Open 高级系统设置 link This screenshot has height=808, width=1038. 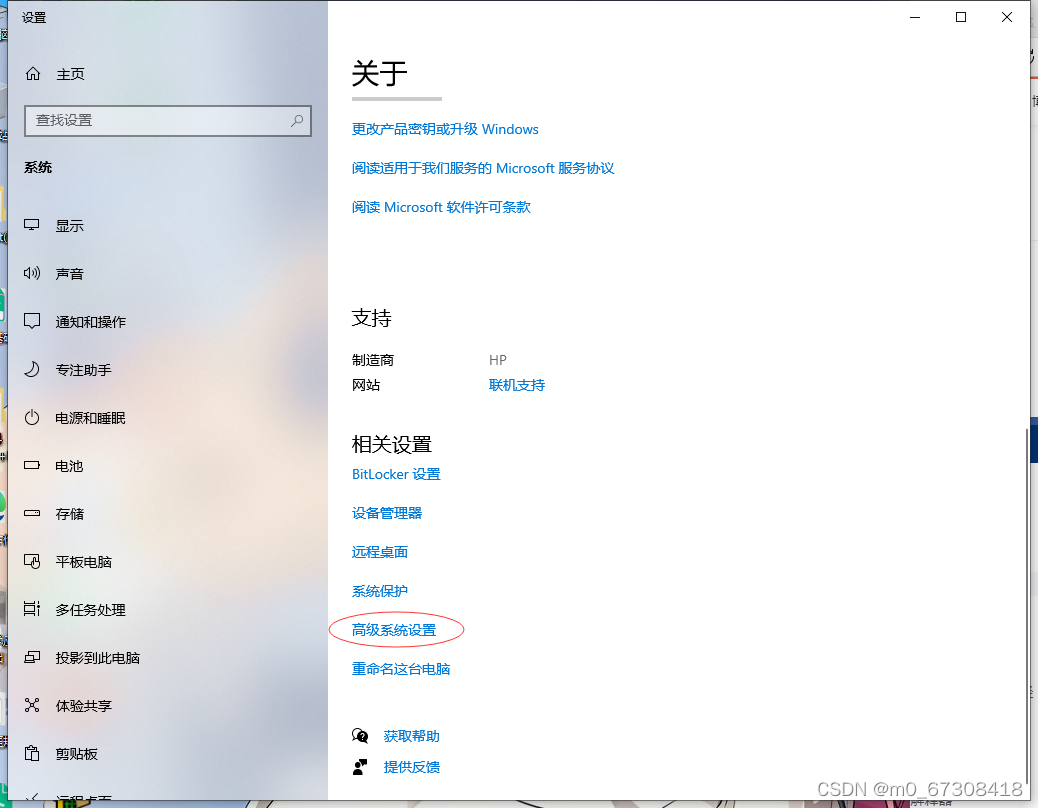(394, 630)
